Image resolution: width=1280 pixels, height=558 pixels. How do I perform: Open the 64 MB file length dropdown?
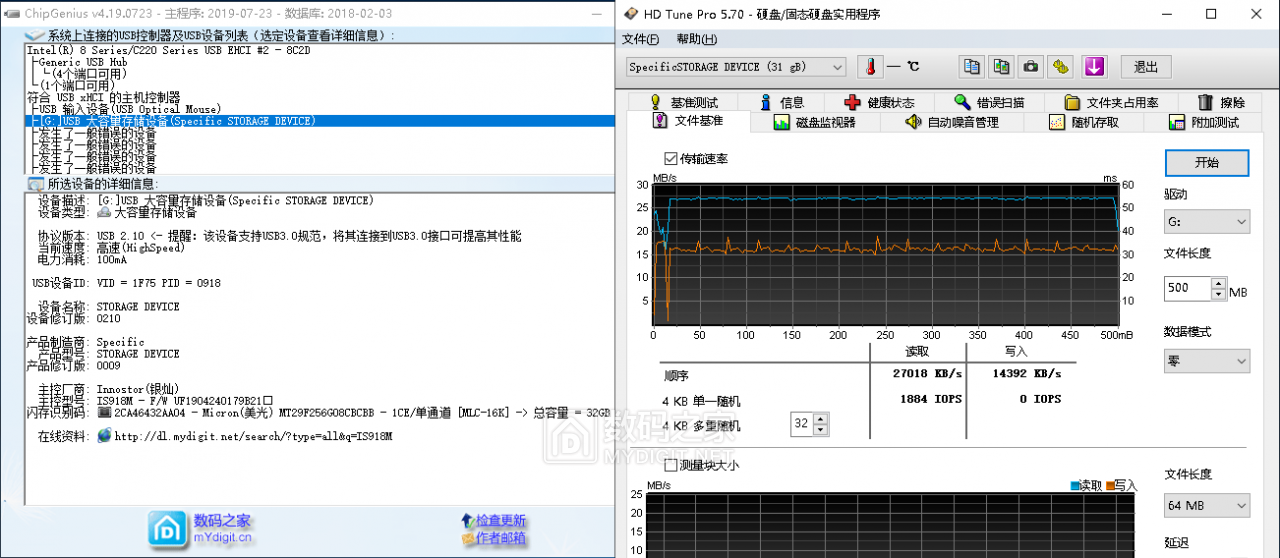tap(1206, 506)
